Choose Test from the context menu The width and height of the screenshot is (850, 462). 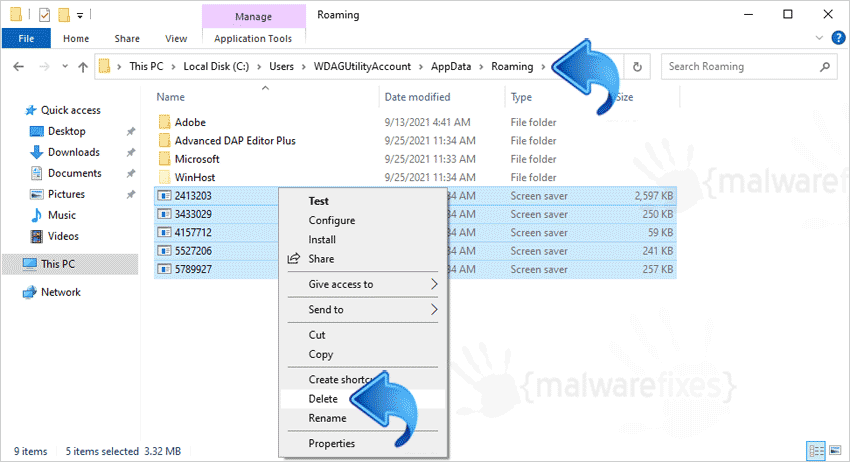point(319,201)
